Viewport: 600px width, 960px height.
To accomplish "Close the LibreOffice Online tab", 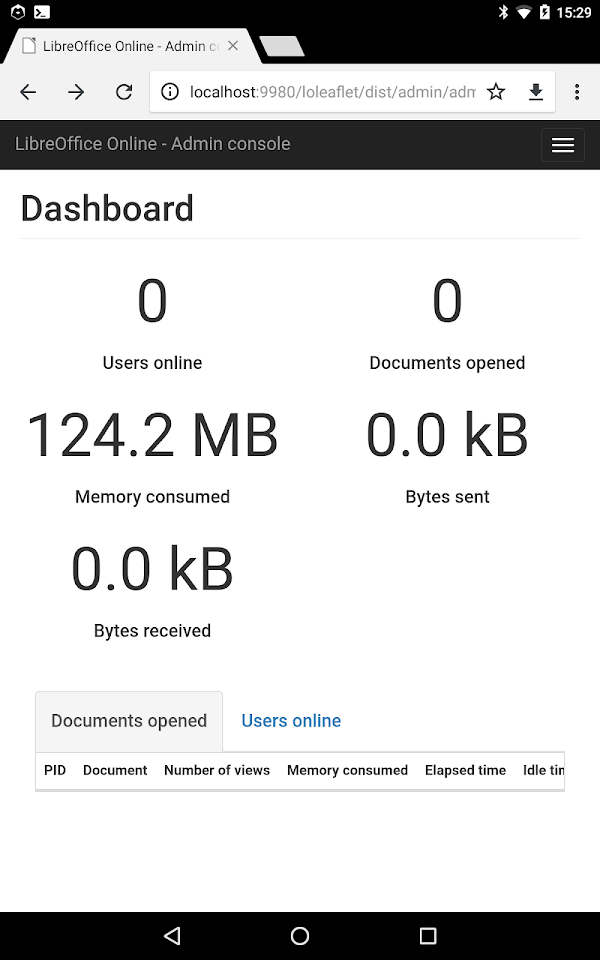I will point(233,46).
